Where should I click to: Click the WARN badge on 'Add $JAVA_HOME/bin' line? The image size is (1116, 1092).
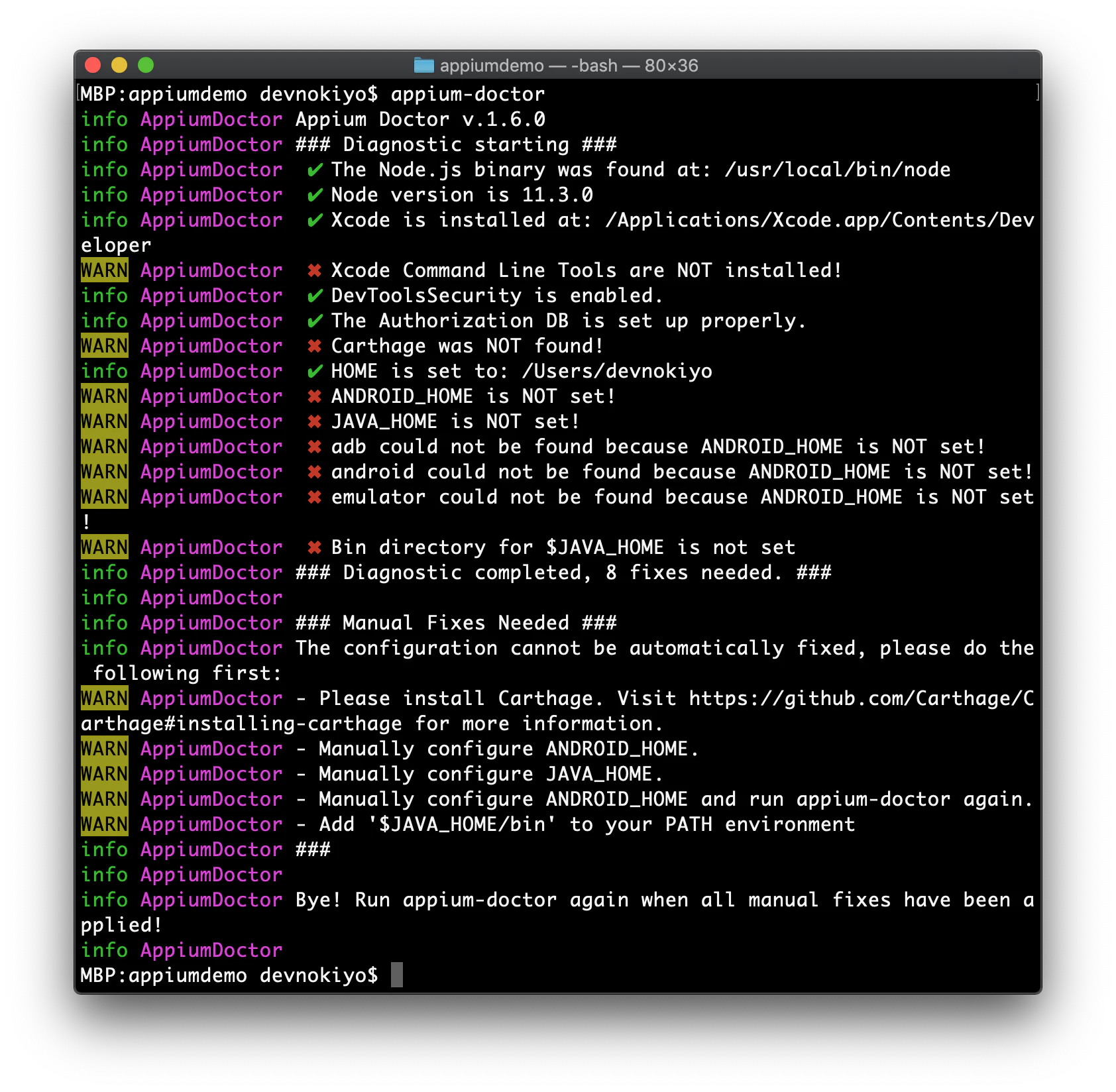pos(105,824)
